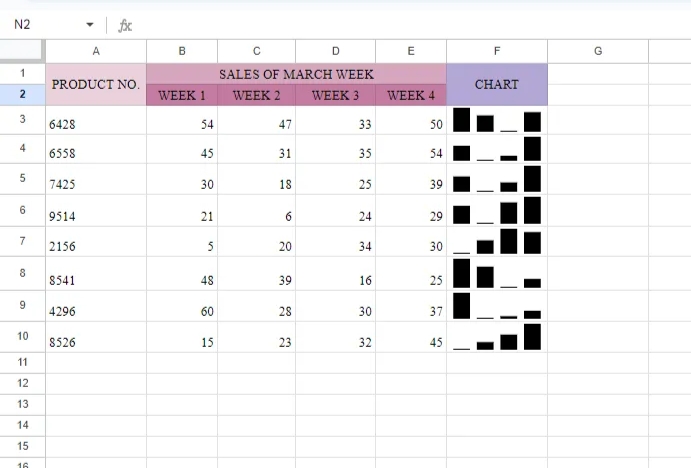Image resolution: width=691 pixels, height=468 pixels.
Task: Click the WEEK 1 header cell
Action: click(x=182, y=96)
